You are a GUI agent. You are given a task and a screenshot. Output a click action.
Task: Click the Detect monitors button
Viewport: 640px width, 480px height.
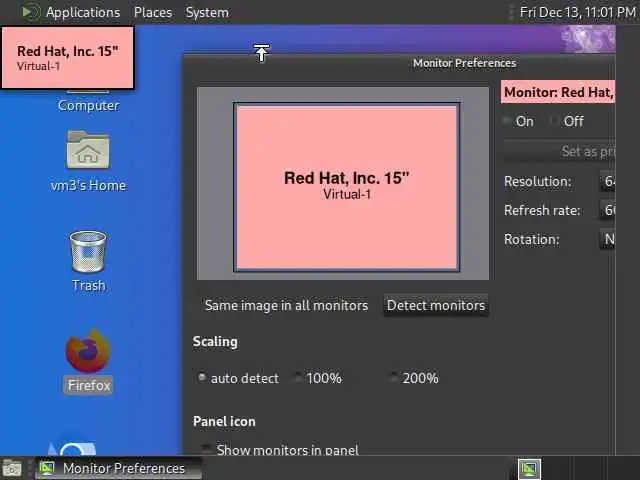click(x=436, y=305)
